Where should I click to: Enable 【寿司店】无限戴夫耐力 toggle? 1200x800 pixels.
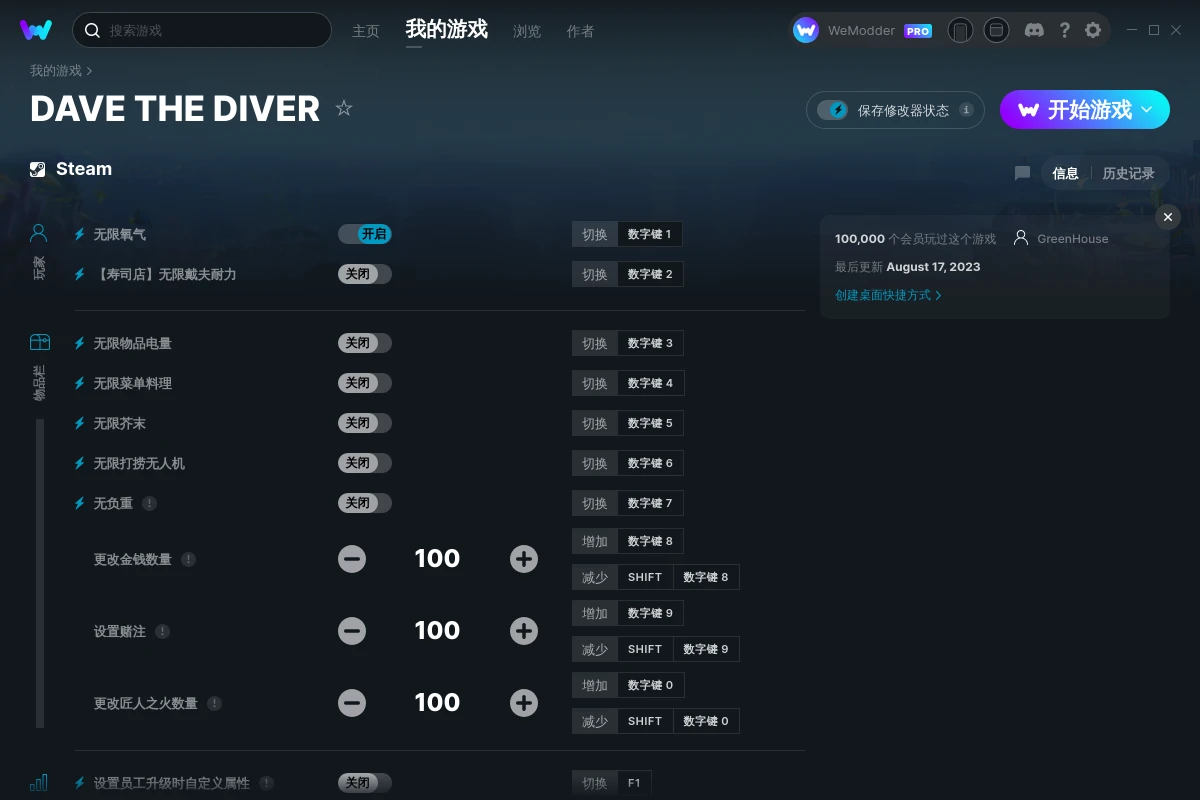(x=365, y=274)
